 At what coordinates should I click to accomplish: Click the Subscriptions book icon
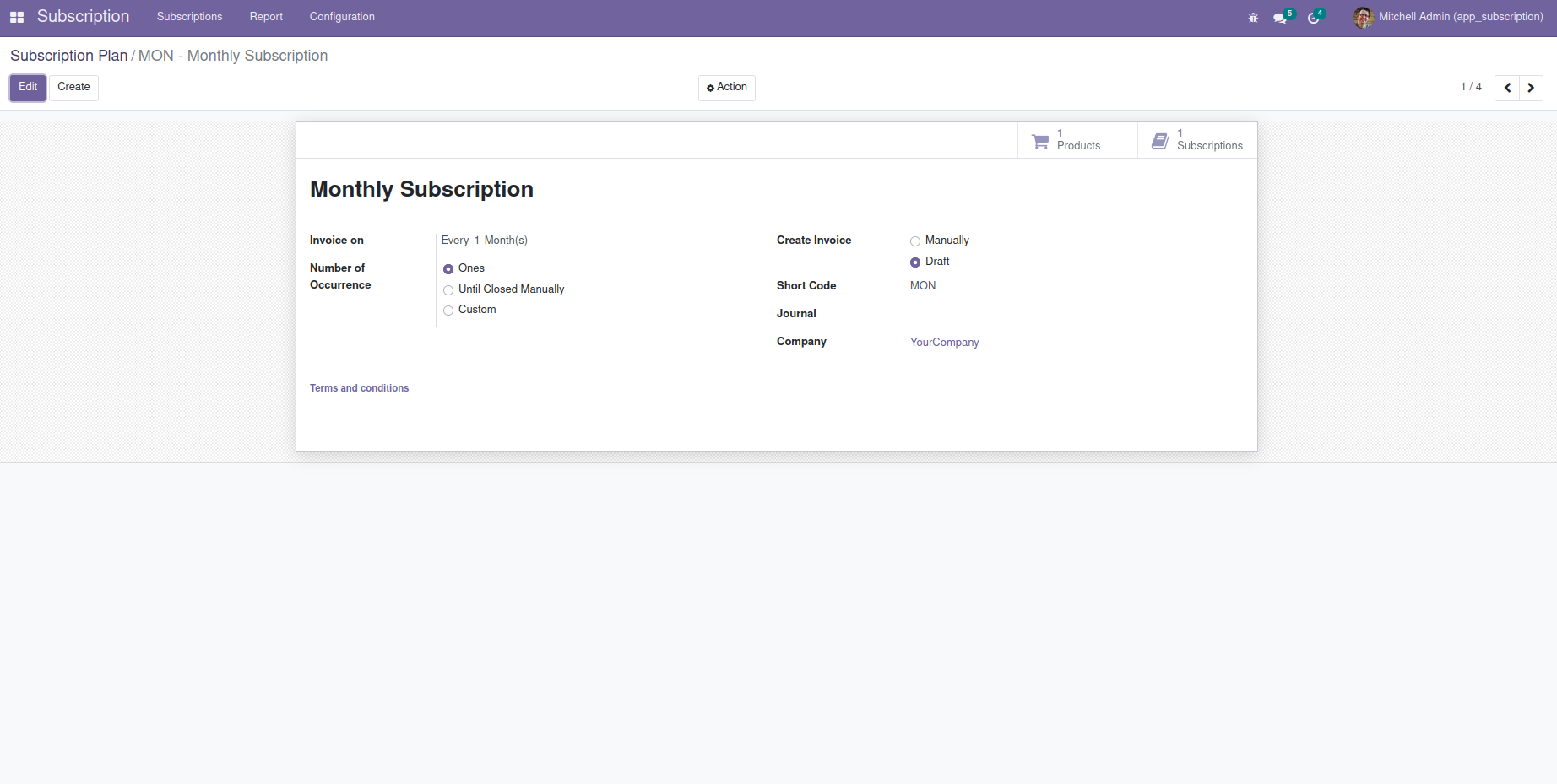pyautogui.click(x=1160, y=141)
